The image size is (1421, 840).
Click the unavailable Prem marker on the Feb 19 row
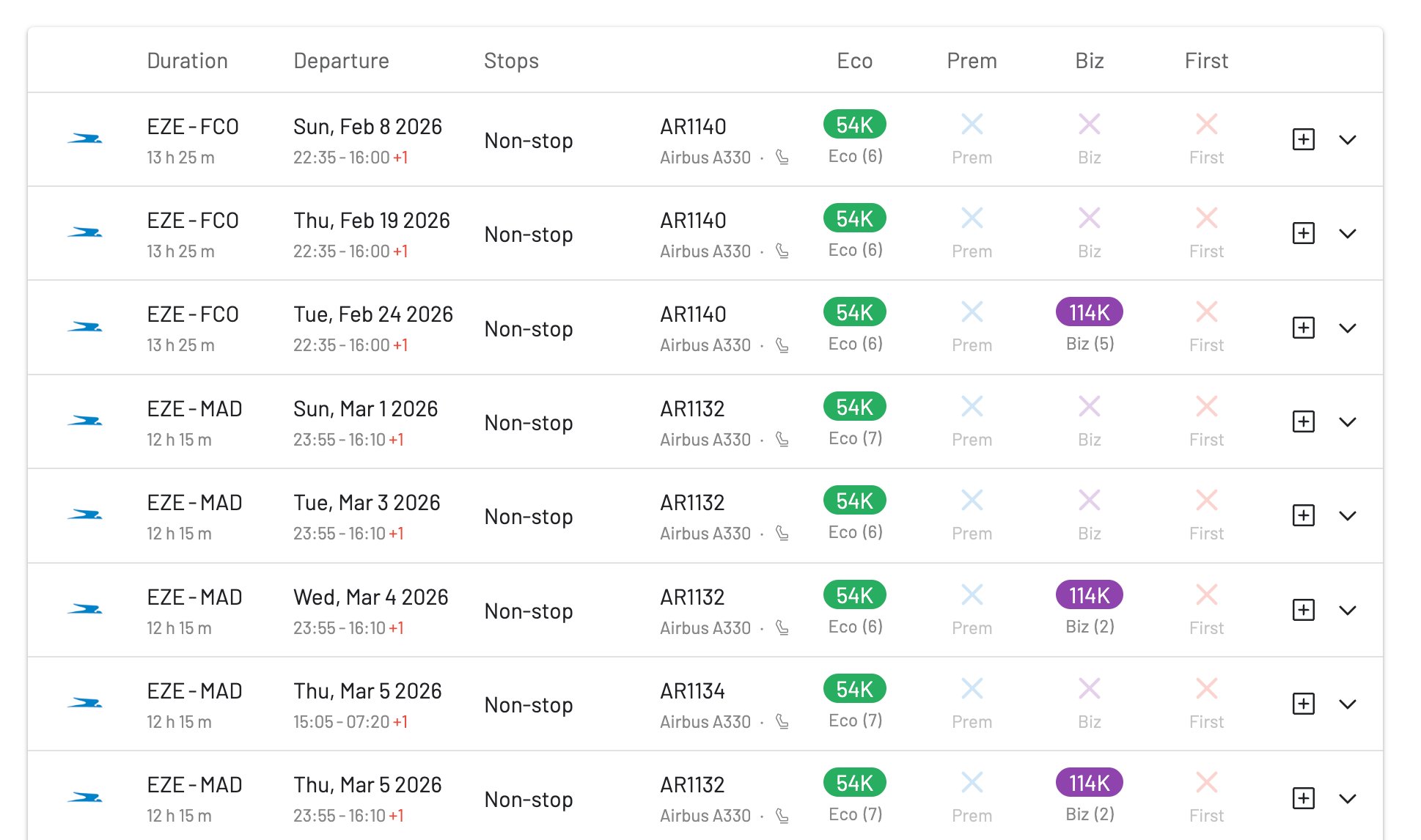click(x=972, y=218)
